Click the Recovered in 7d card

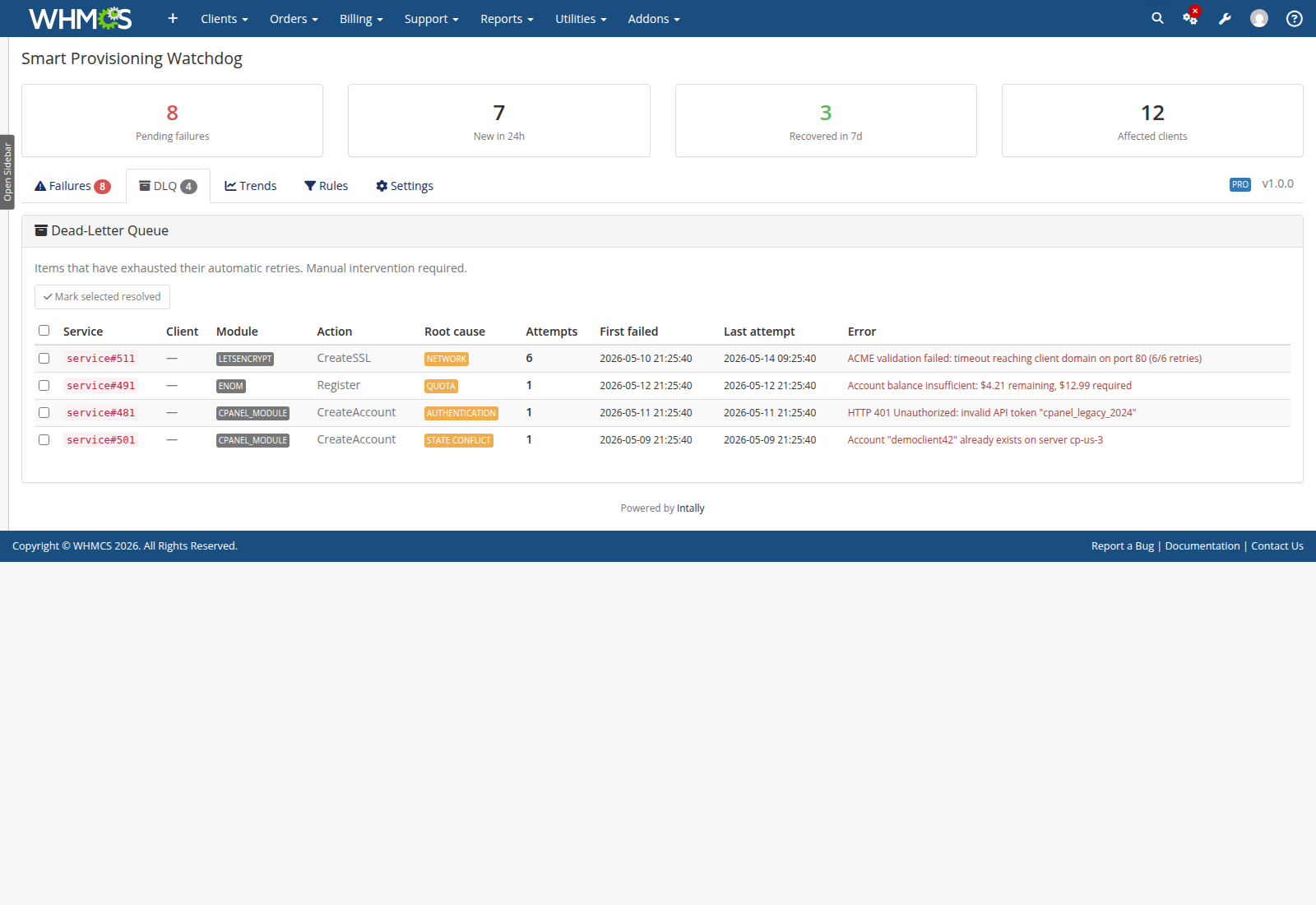(826, 120)
